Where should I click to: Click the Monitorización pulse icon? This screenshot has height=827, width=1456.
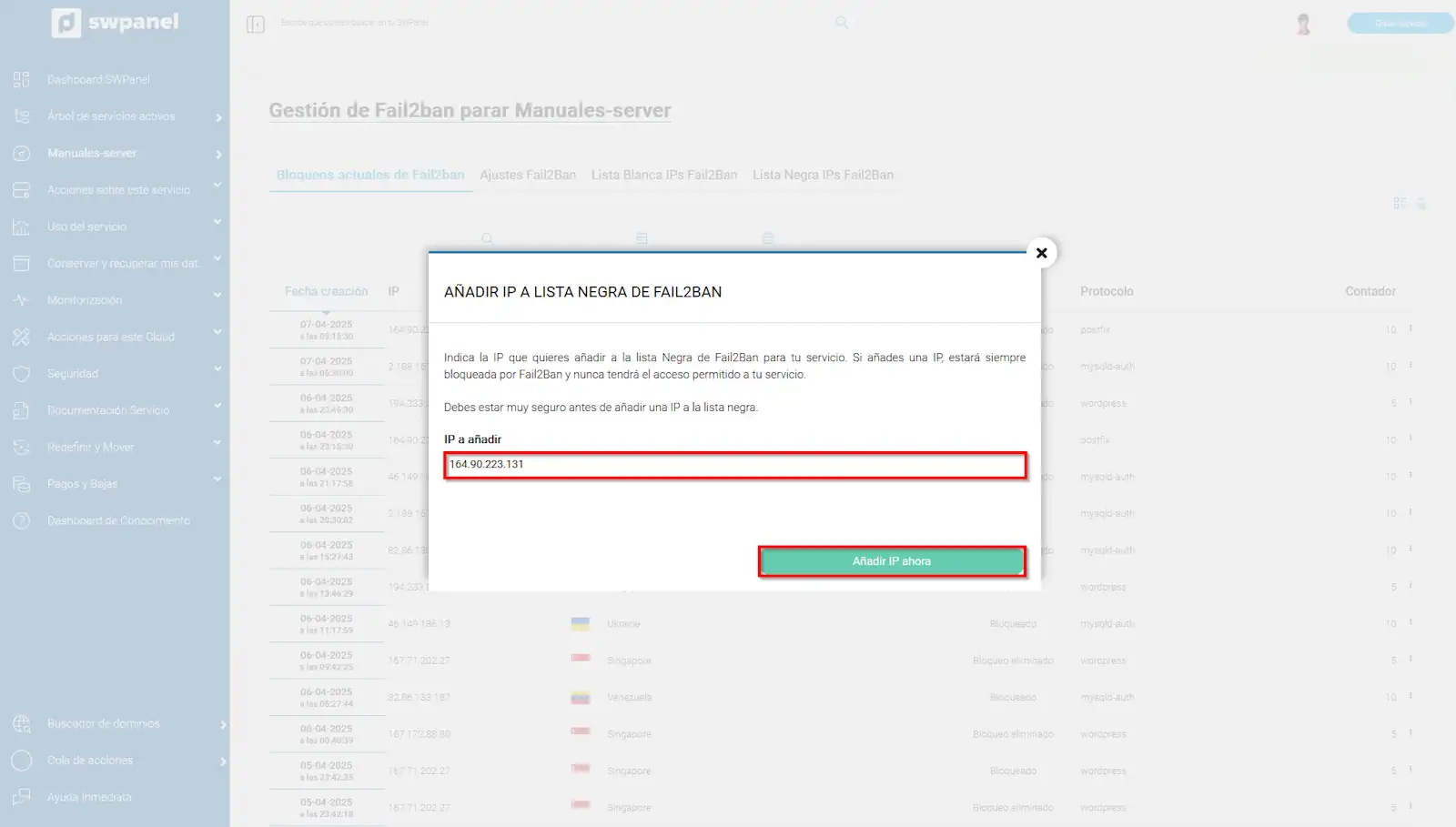pyautogui.click(x=22, y=300)
